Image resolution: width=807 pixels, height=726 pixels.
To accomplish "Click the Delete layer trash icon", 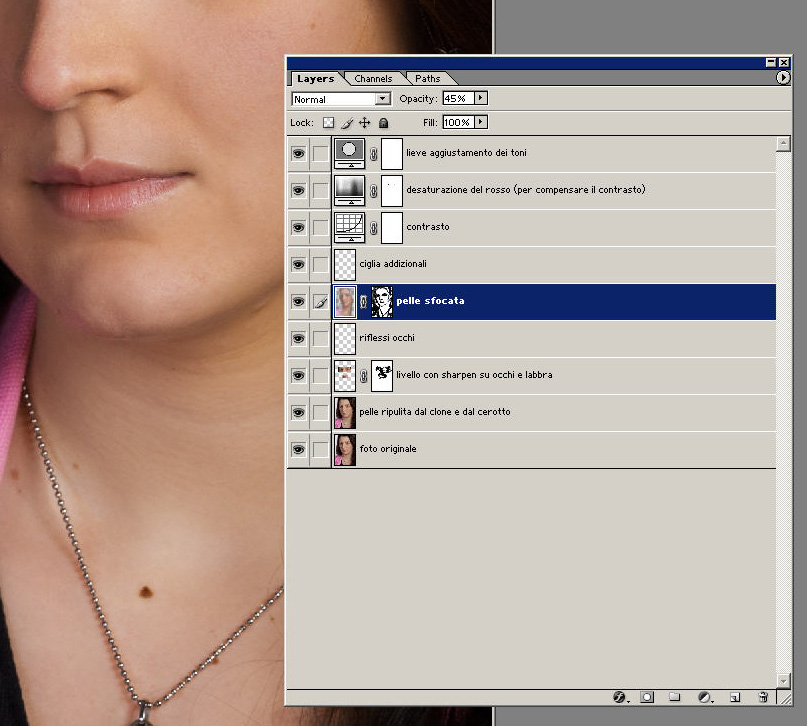I will point(763,696).
